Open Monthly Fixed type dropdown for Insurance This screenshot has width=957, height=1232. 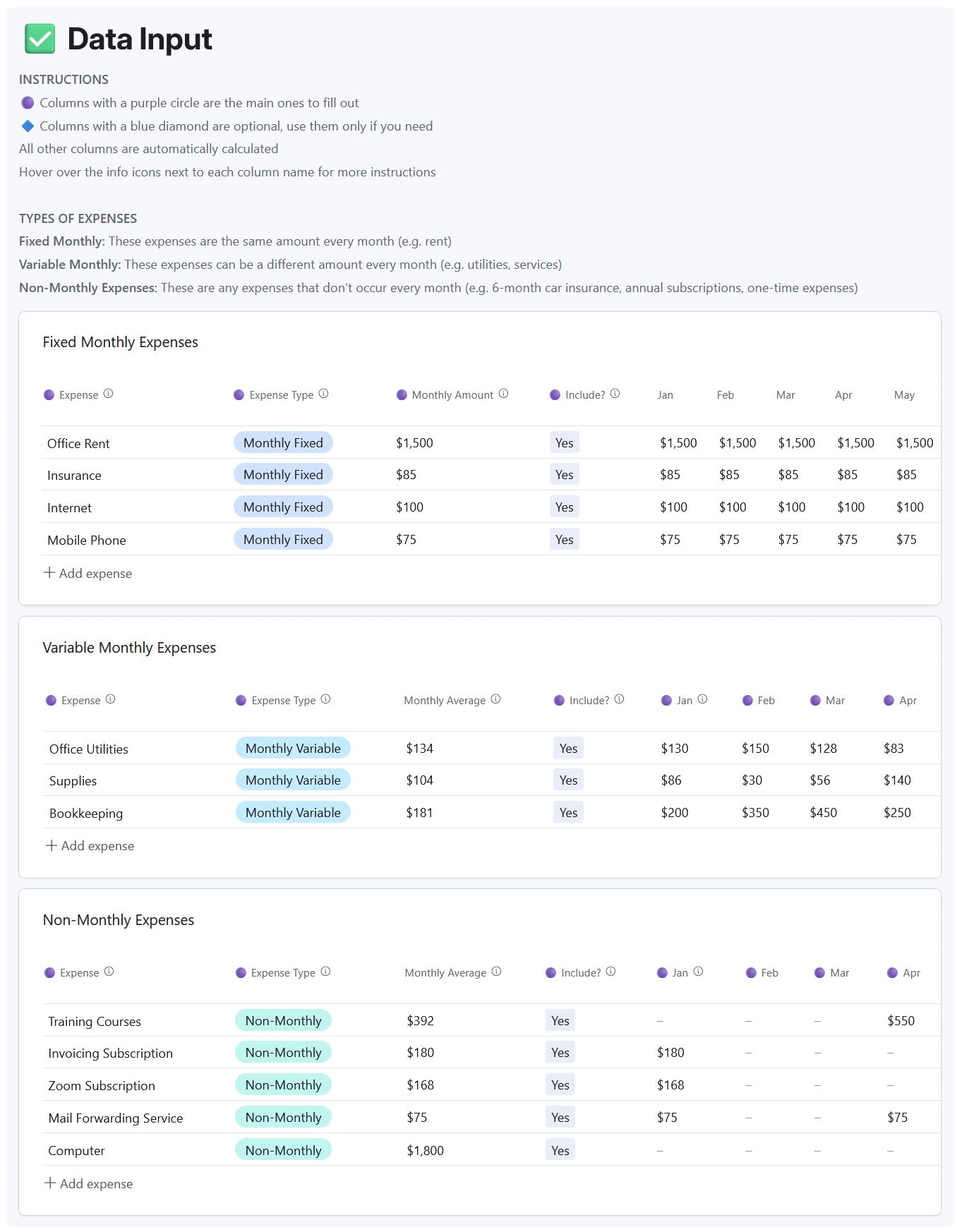click(x=283, y=475)
